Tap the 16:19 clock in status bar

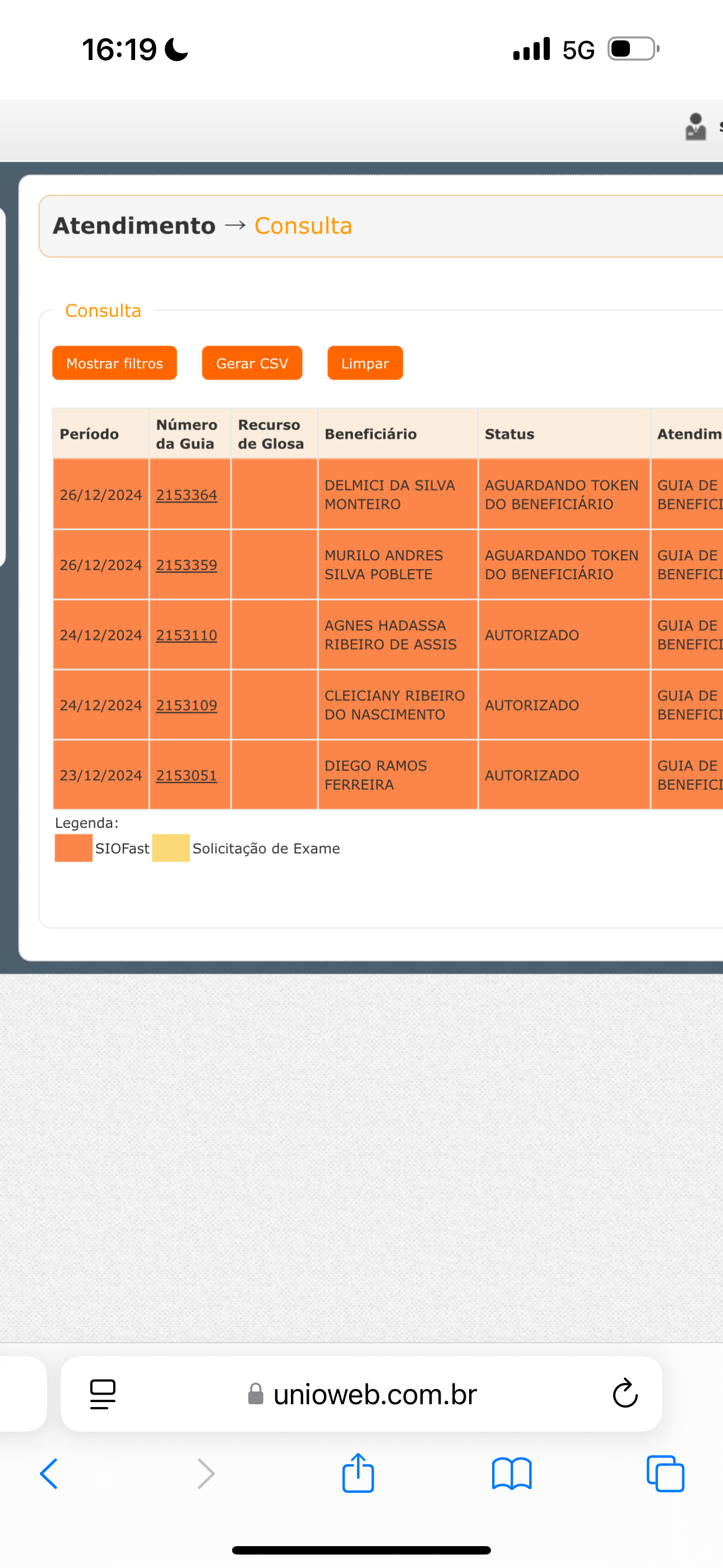[x=119, y=49]
